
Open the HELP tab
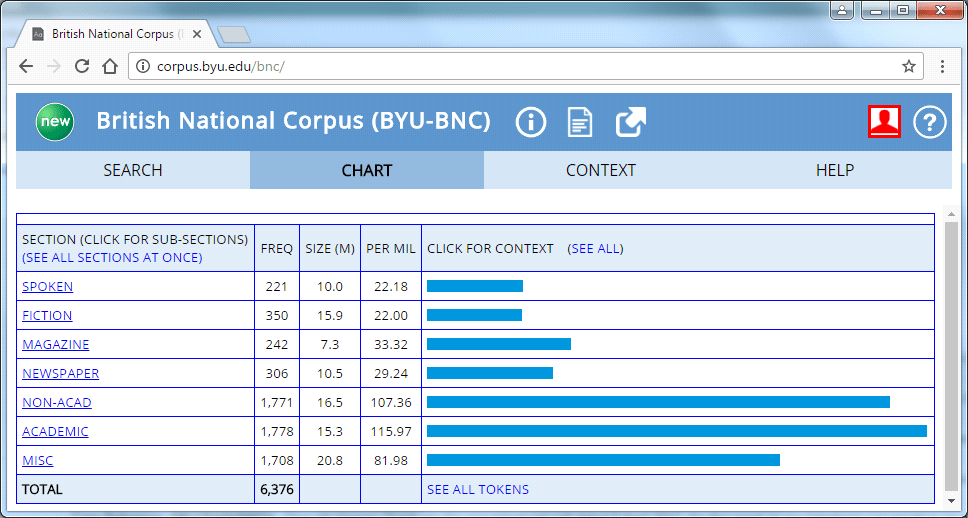click(x=834, y=170)
